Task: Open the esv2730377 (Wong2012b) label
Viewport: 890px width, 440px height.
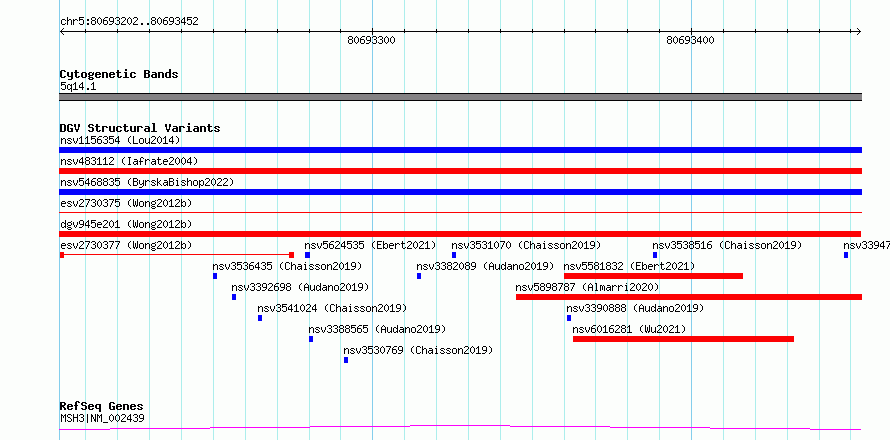Action: point(126,245)
